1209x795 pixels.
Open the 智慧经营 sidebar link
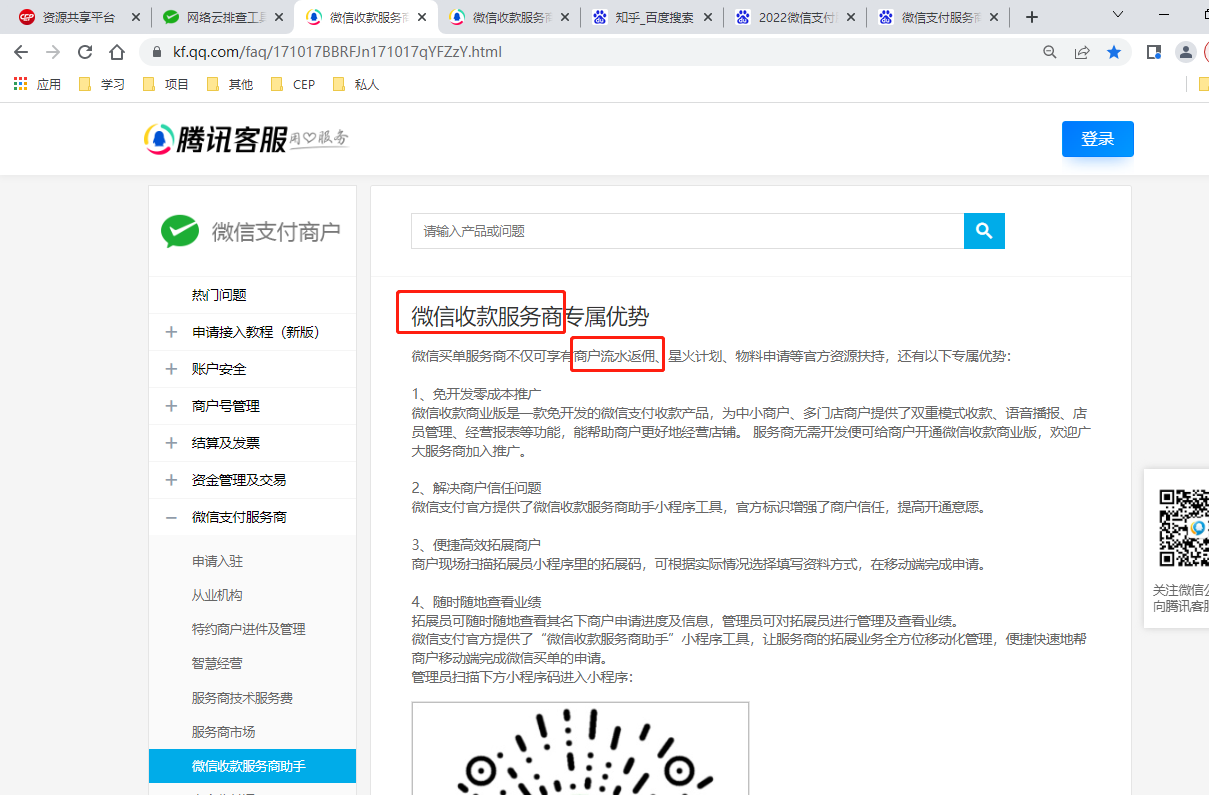(x=217, y=663)
